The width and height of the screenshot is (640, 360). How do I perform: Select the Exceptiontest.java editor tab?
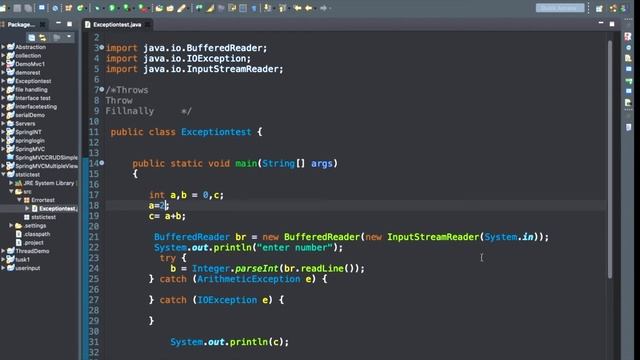coord(117,24)
